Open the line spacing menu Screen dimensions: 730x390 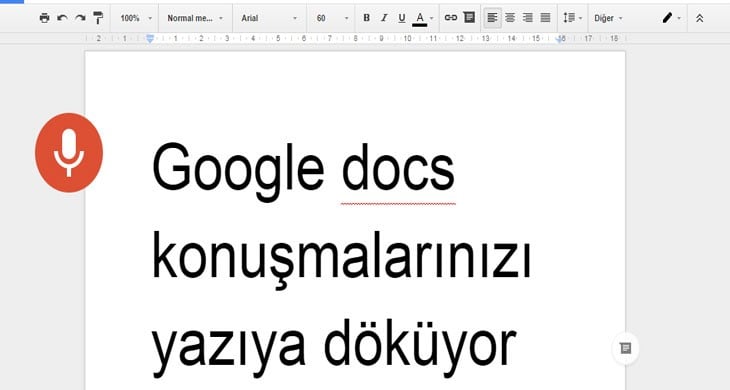pyautogui.click(x=573, y=18)
